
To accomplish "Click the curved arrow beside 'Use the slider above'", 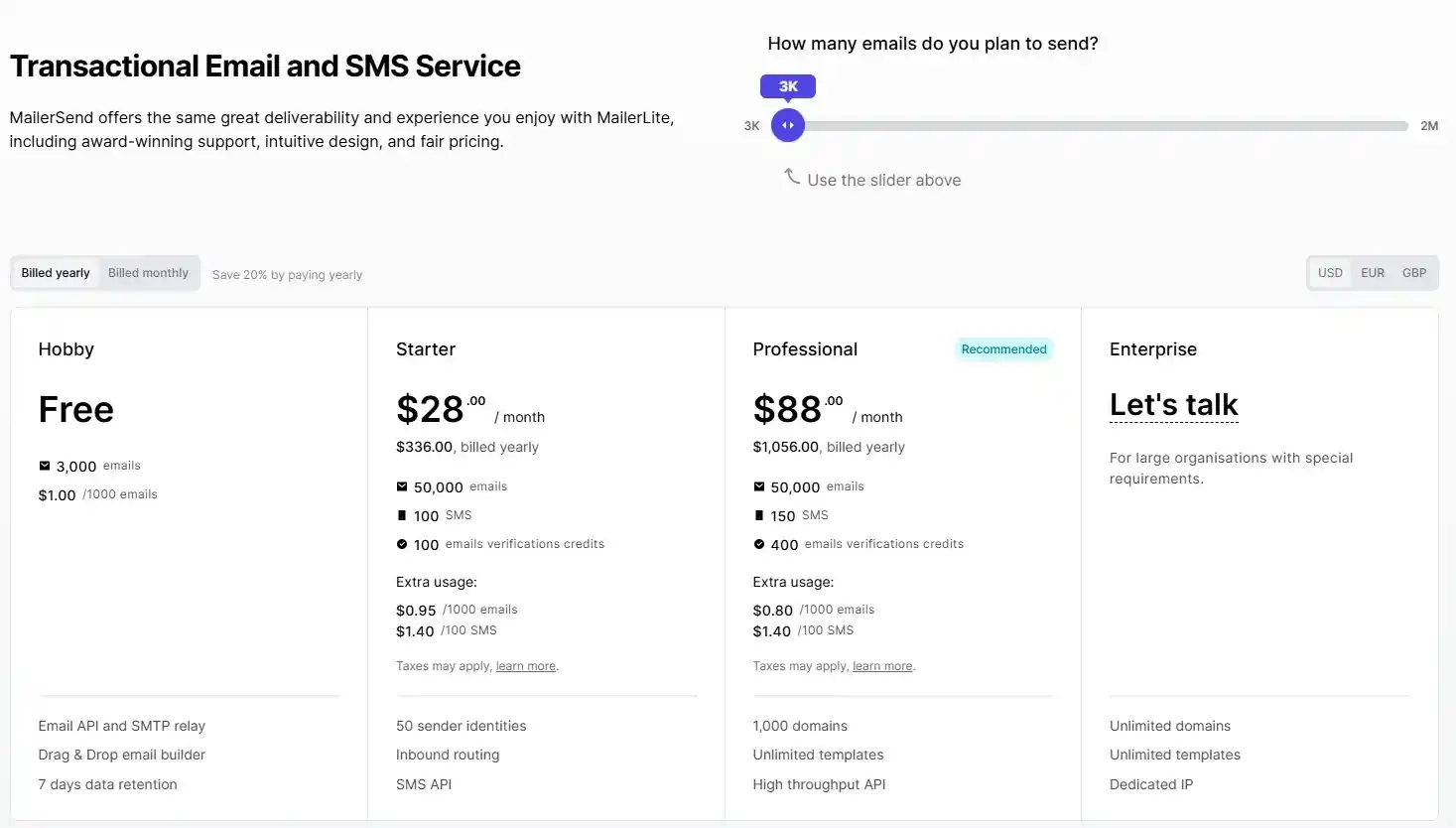I will pyautogui.click(x=792, y=176).
